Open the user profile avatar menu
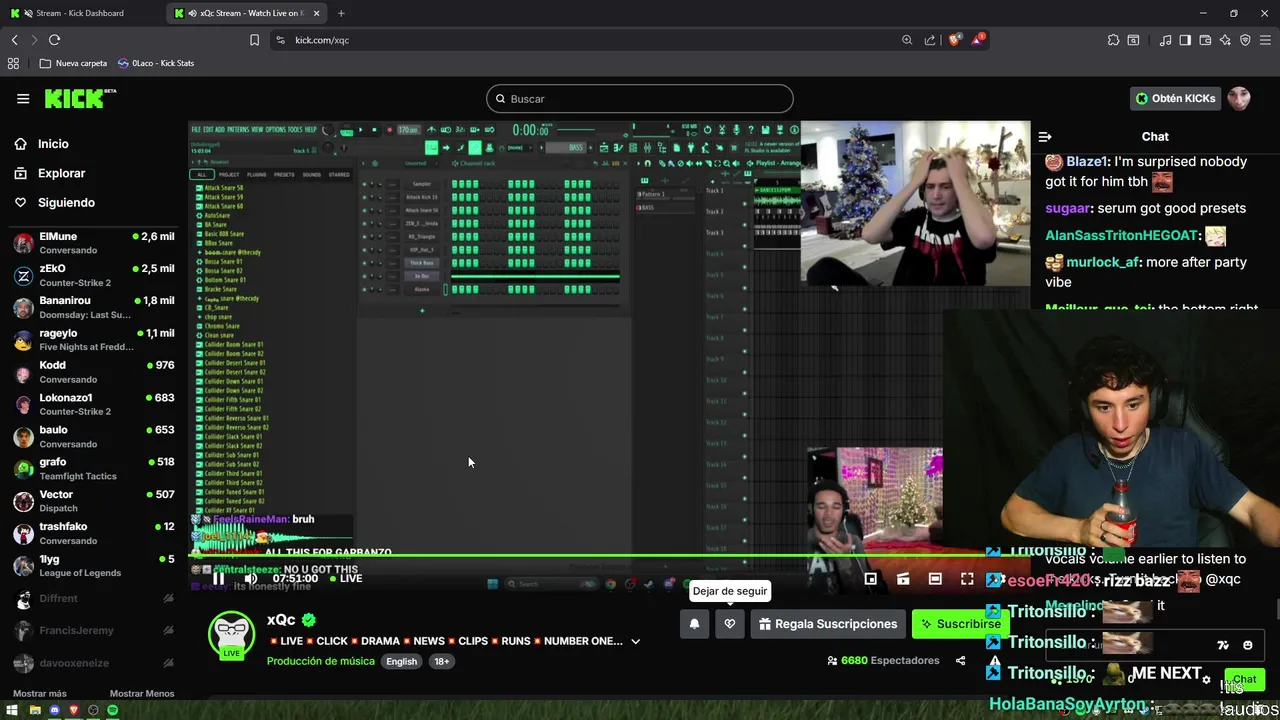This screenshot has height=720, width=1280. pyautogui.click(x=1239, y=98)
